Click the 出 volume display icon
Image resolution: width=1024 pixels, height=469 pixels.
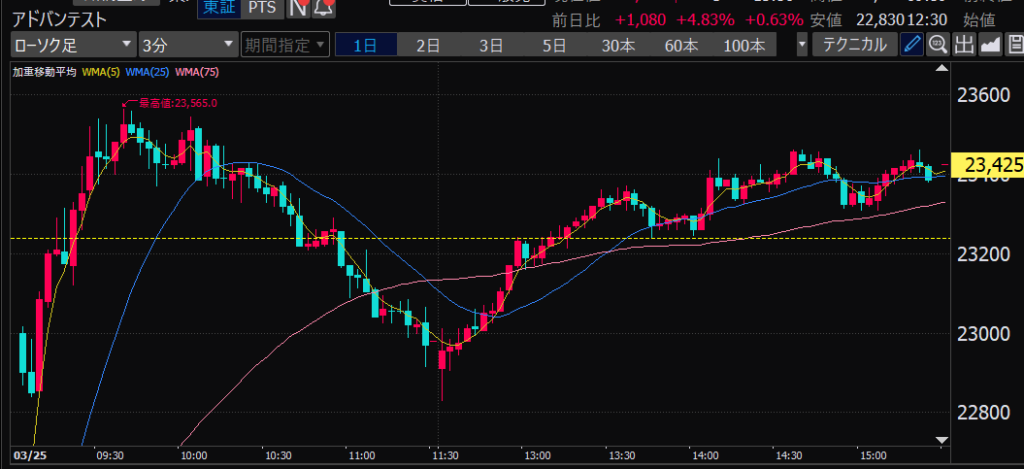point(964,45)
